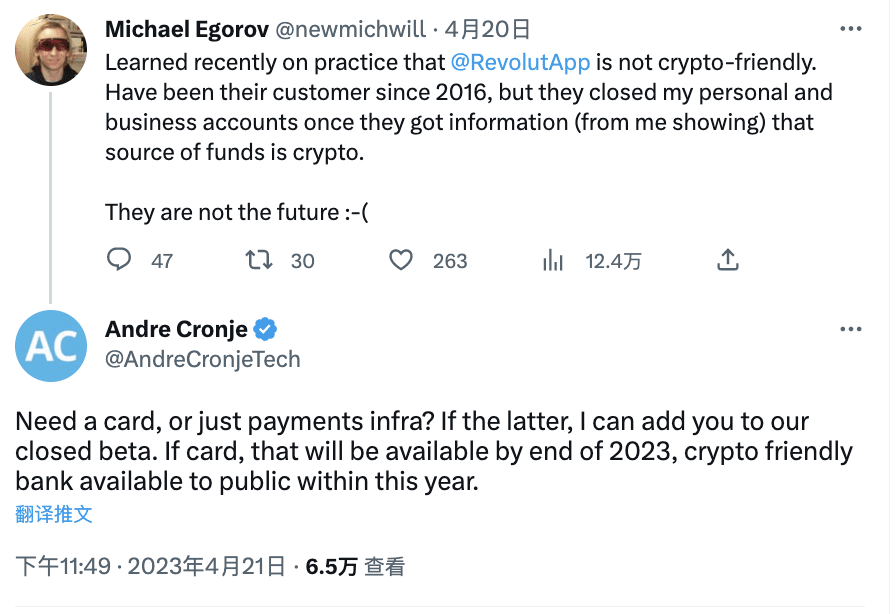Select the @AndreCronjeTech handle

pyautogui.click(x=203, y=360)
